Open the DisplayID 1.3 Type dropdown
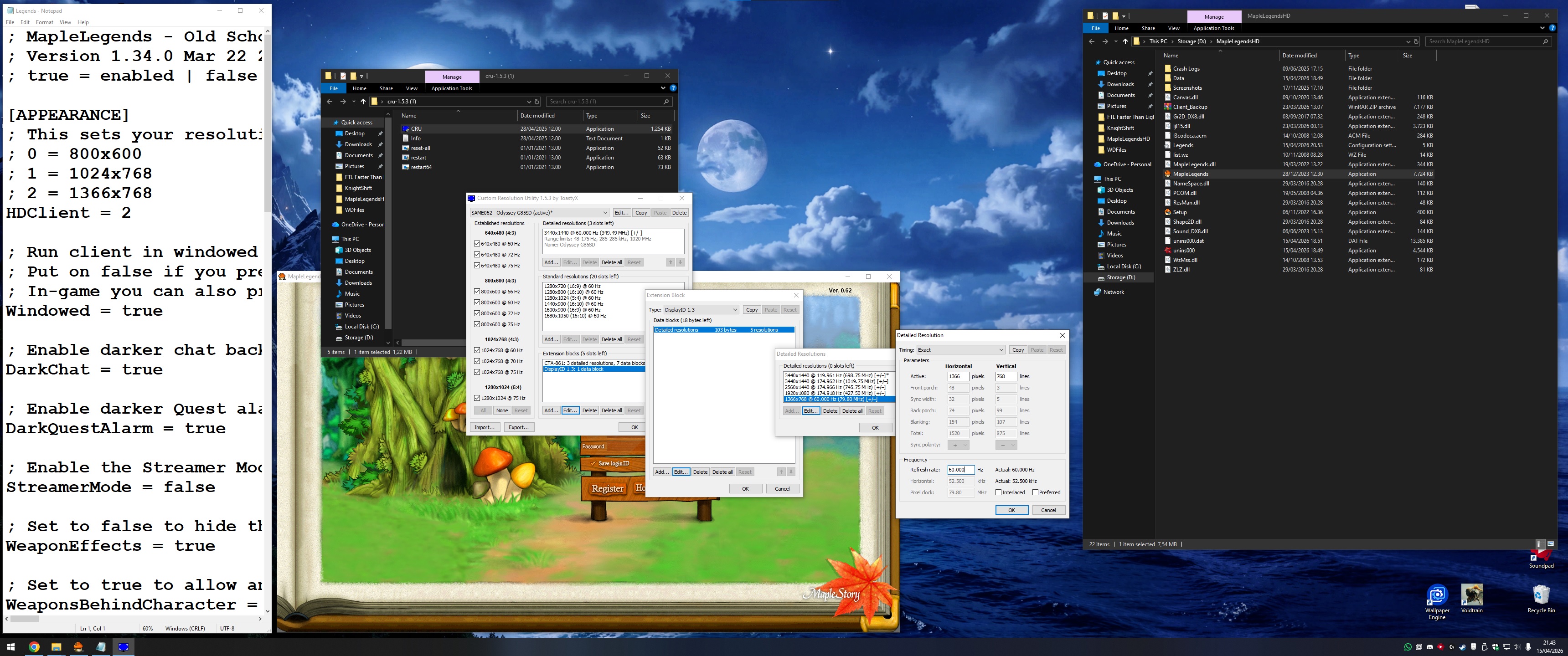1568x656 pixels. coord(701,310)
